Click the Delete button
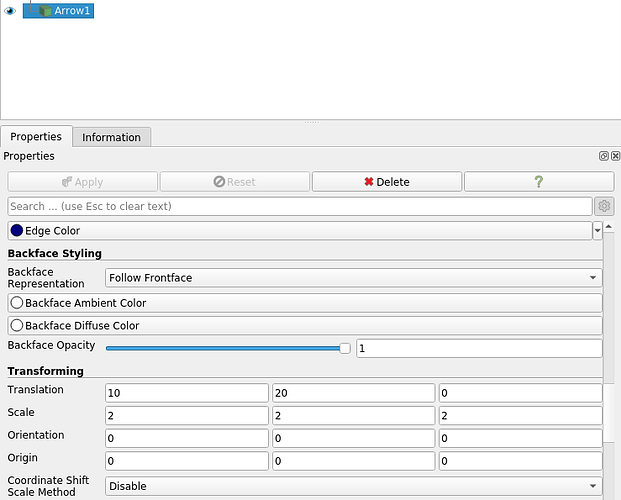Viewport: 621px width, 500px height. [x=386, y=182]
